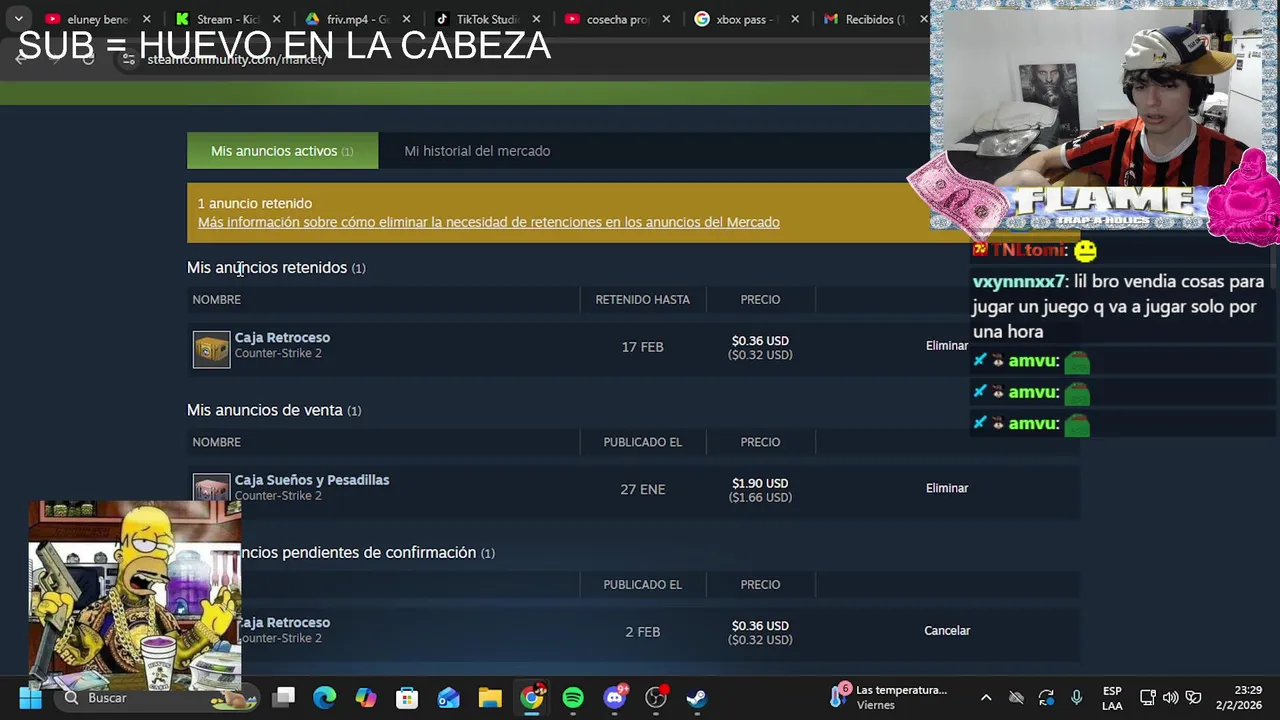Close the 'cosecha' tab
This screenshot has height=720, width=1280.
coord(666,19)
